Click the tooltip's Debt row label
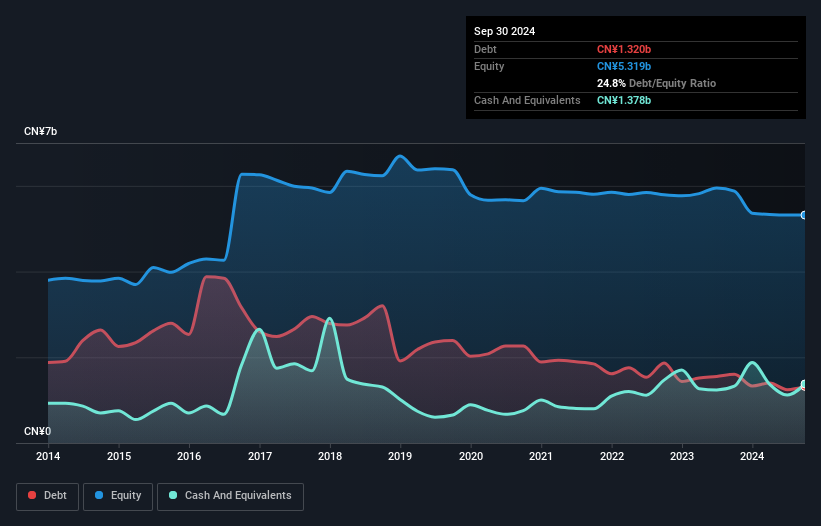Image resolution: width=821 pixels, height=526 pixels. tap(485, 49)
